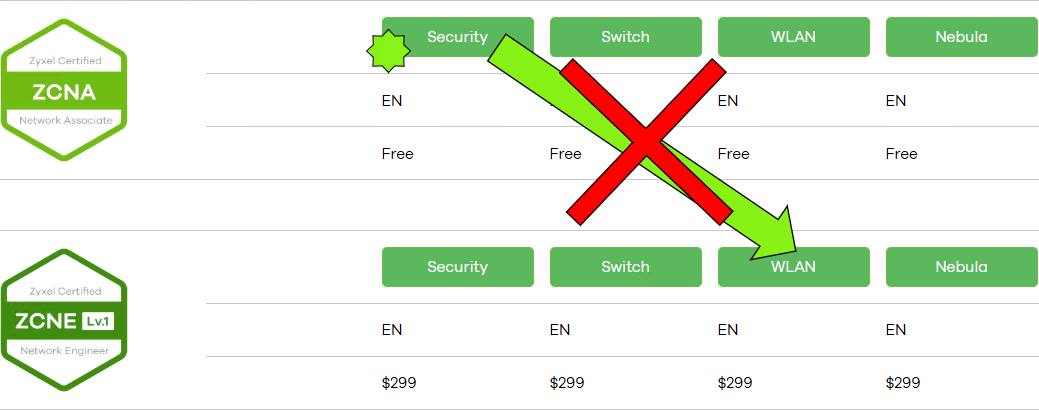Image resolution: width=1039 pixels, height=410 pixels.
Task: Click the EN language under ZCNA Nebula
Action: [x=896, y=101]
